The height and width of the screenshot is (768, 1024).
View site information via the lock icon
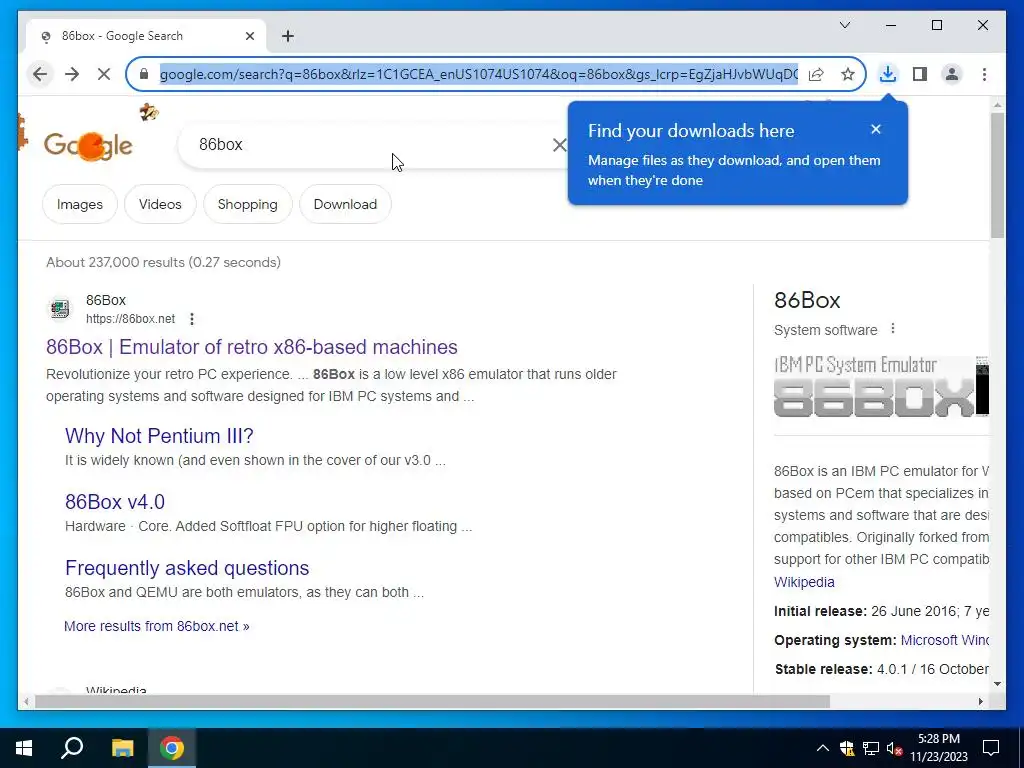click(x=144, y=74)
